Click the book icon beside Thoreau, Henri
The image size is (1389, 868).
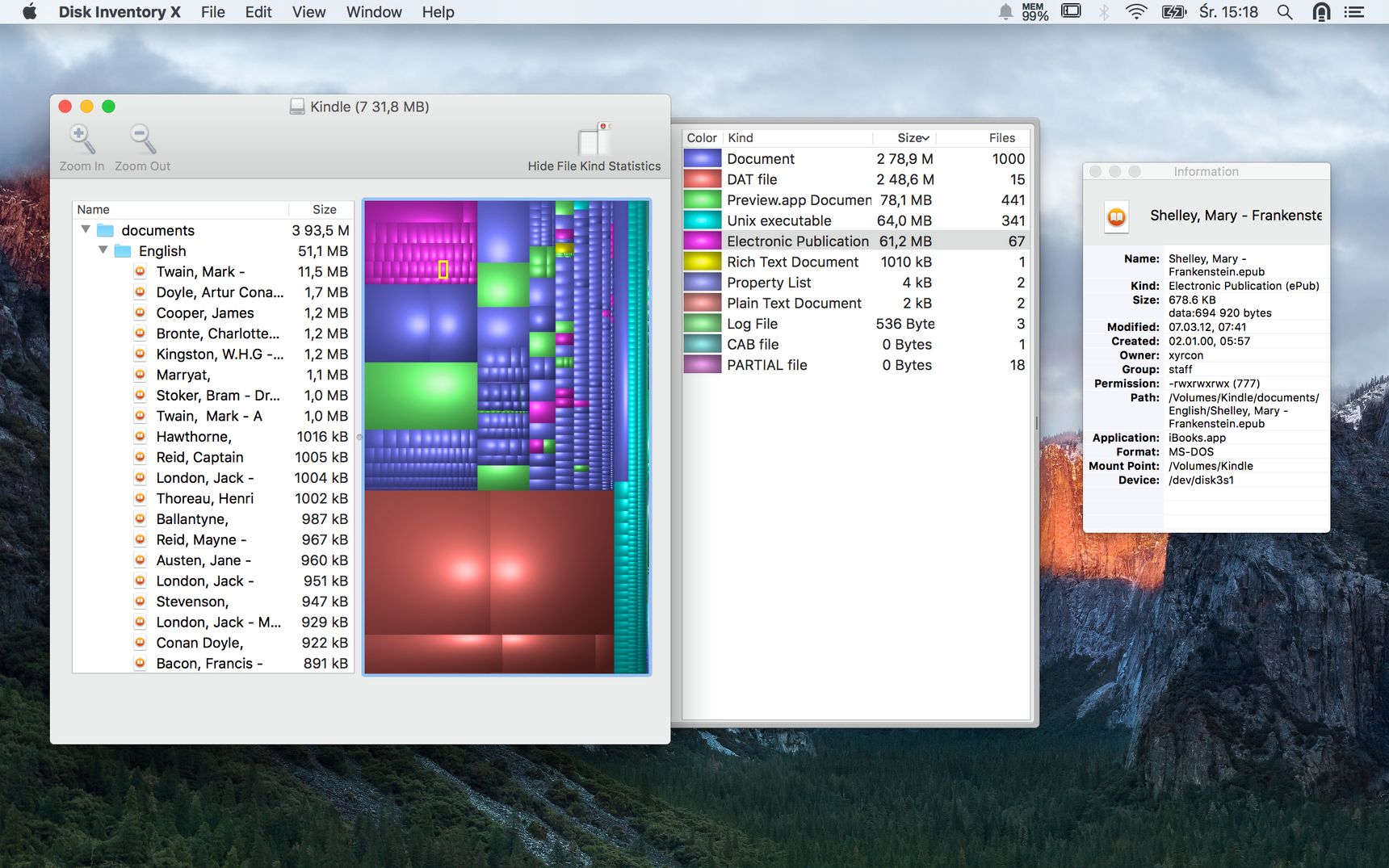click(x=140, y=498)
